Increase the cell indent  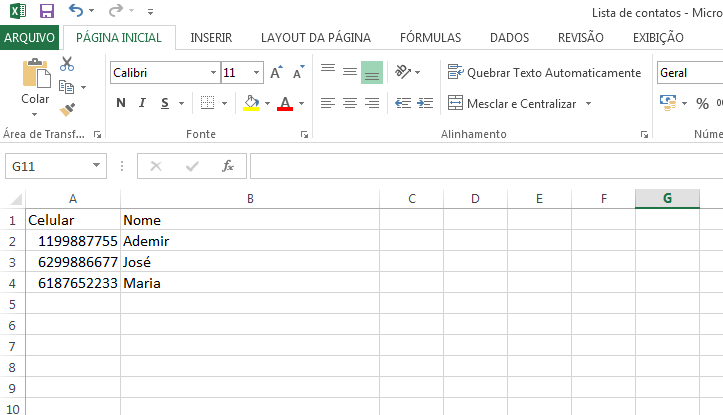click(425, 103)
